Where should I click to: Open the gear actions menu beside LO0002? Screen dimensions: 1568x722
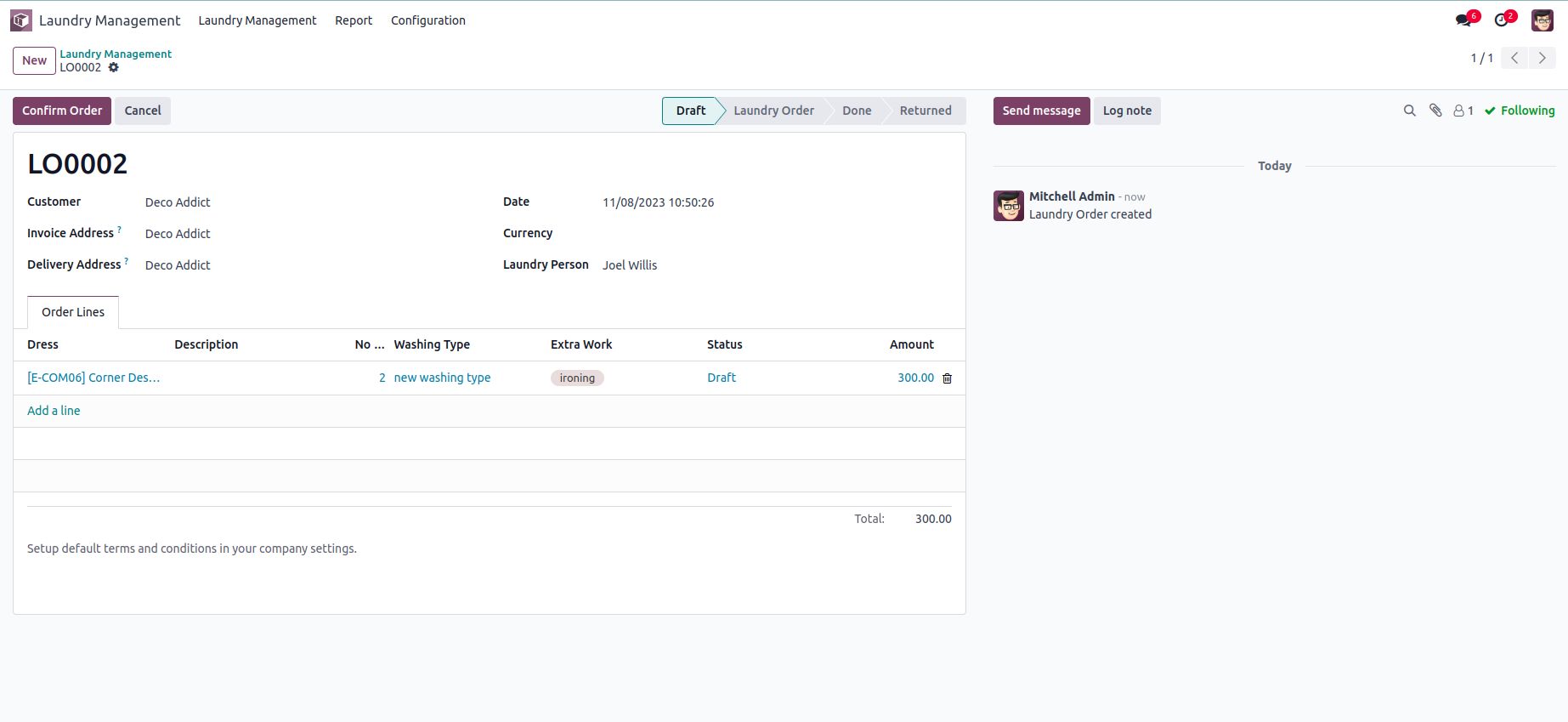click(x=113, y=67)
